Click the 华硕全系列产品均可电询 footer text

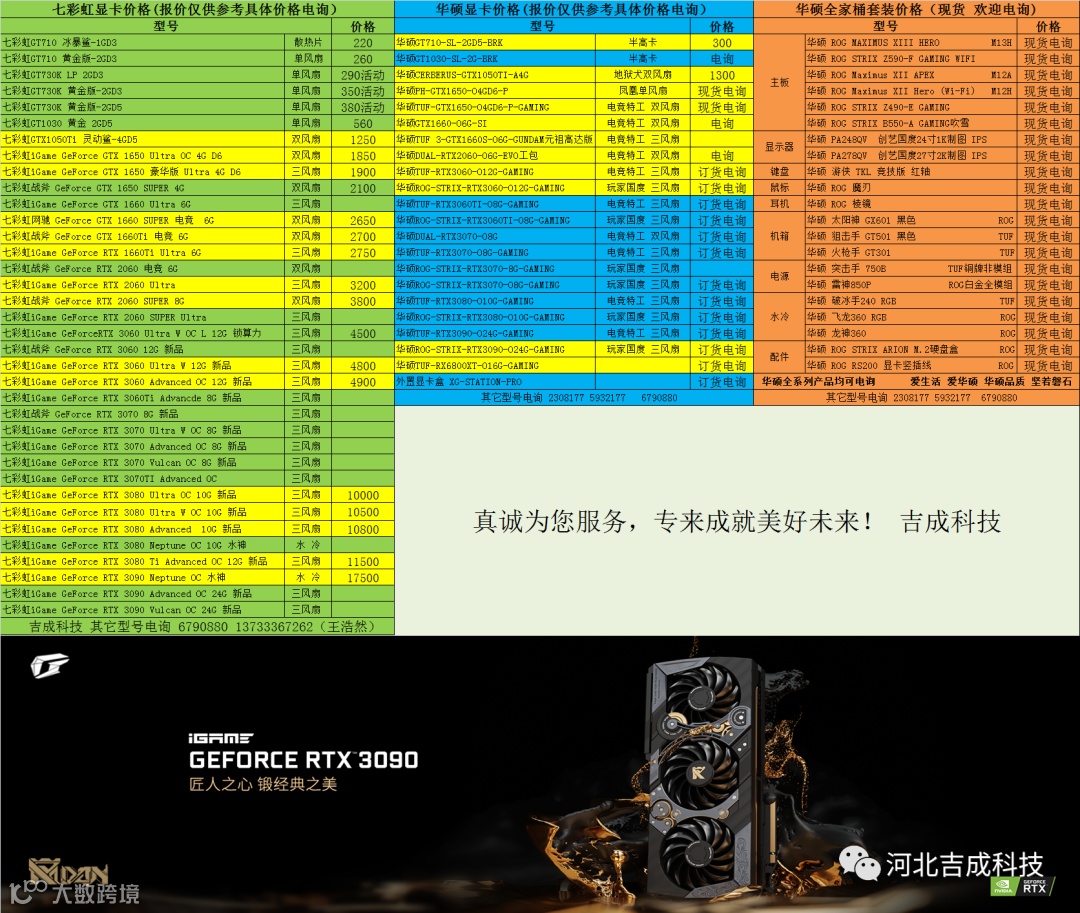click(x=818, y=381)
